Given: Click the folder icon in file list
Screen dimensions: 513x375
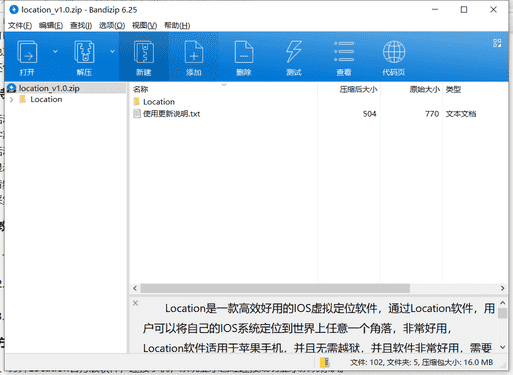Looking at the screenshot, I should tap(137, 101).
